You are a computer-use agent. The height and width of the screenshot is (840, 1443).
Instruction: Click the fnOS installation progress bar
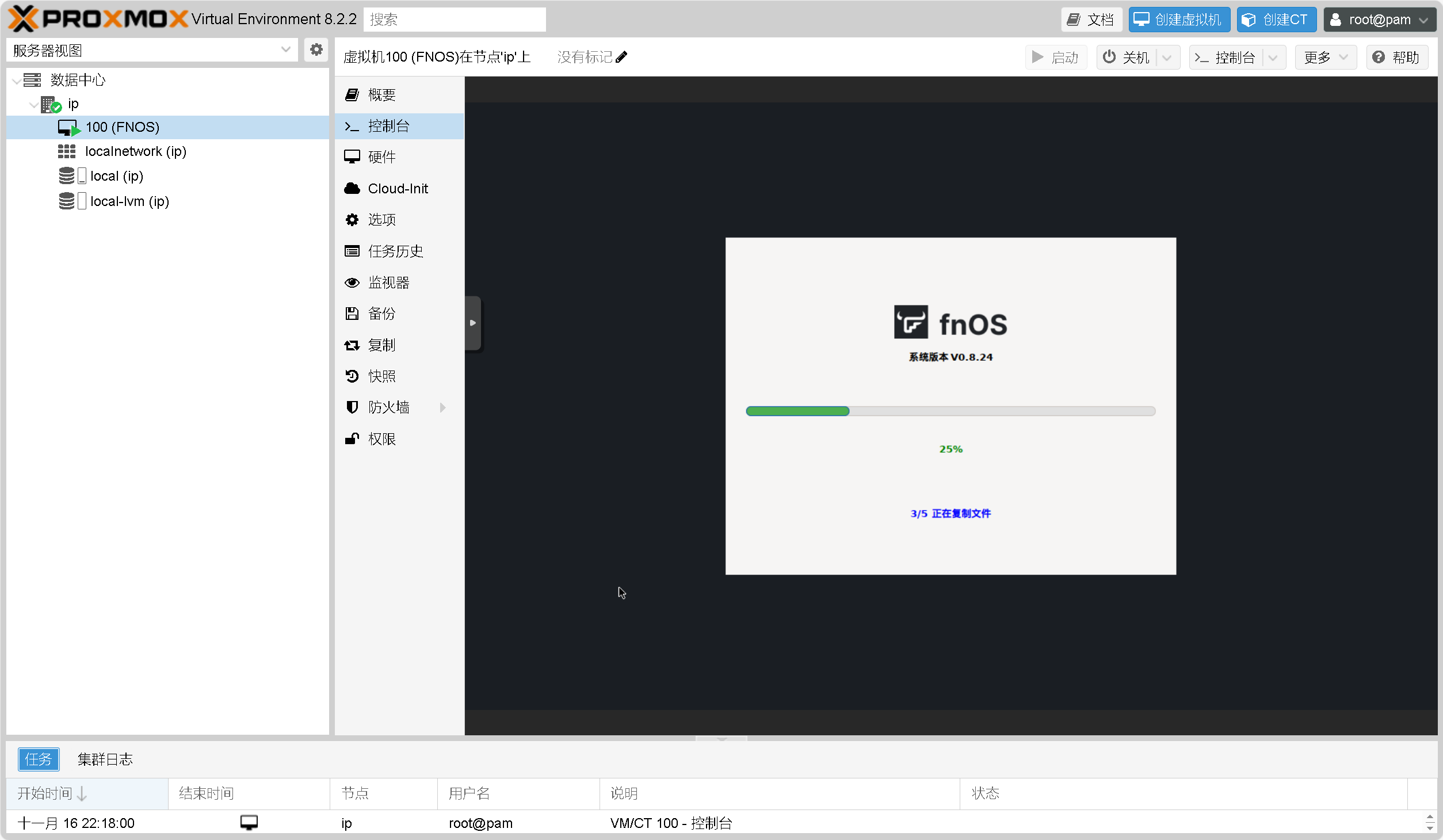pyautogui.click(x=950, y=411)
